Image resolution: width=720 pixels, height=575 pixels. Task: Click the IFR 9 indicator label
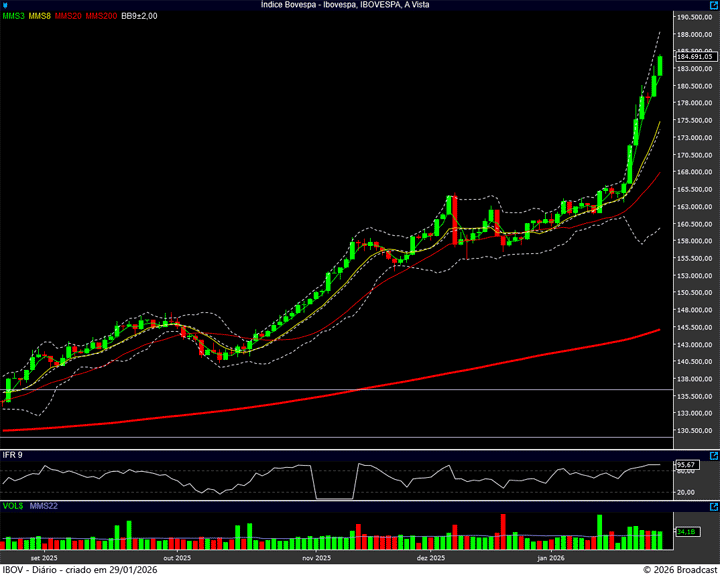pyautogui.click(x=13, y=456)
